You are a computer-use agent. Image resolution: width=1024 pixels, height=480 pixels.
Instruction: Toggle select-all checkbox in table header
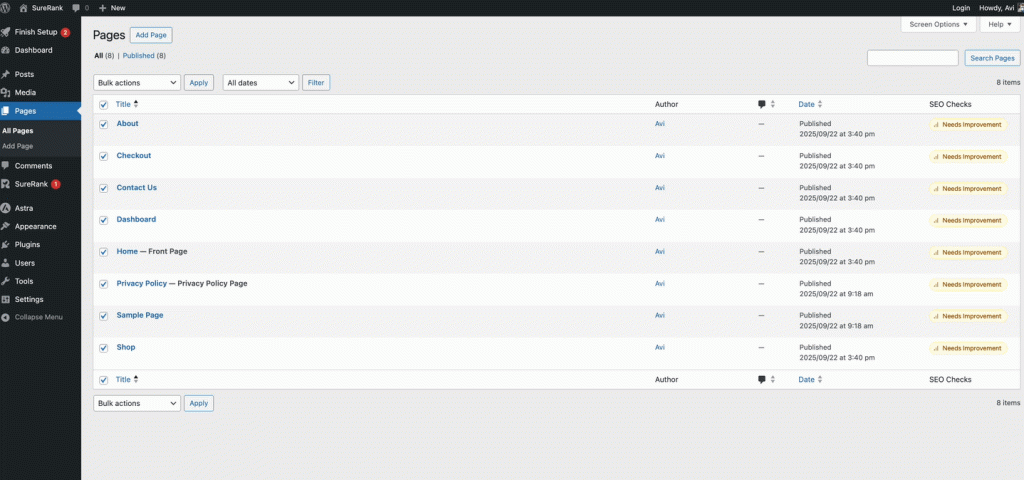click(x=104, y=104)
